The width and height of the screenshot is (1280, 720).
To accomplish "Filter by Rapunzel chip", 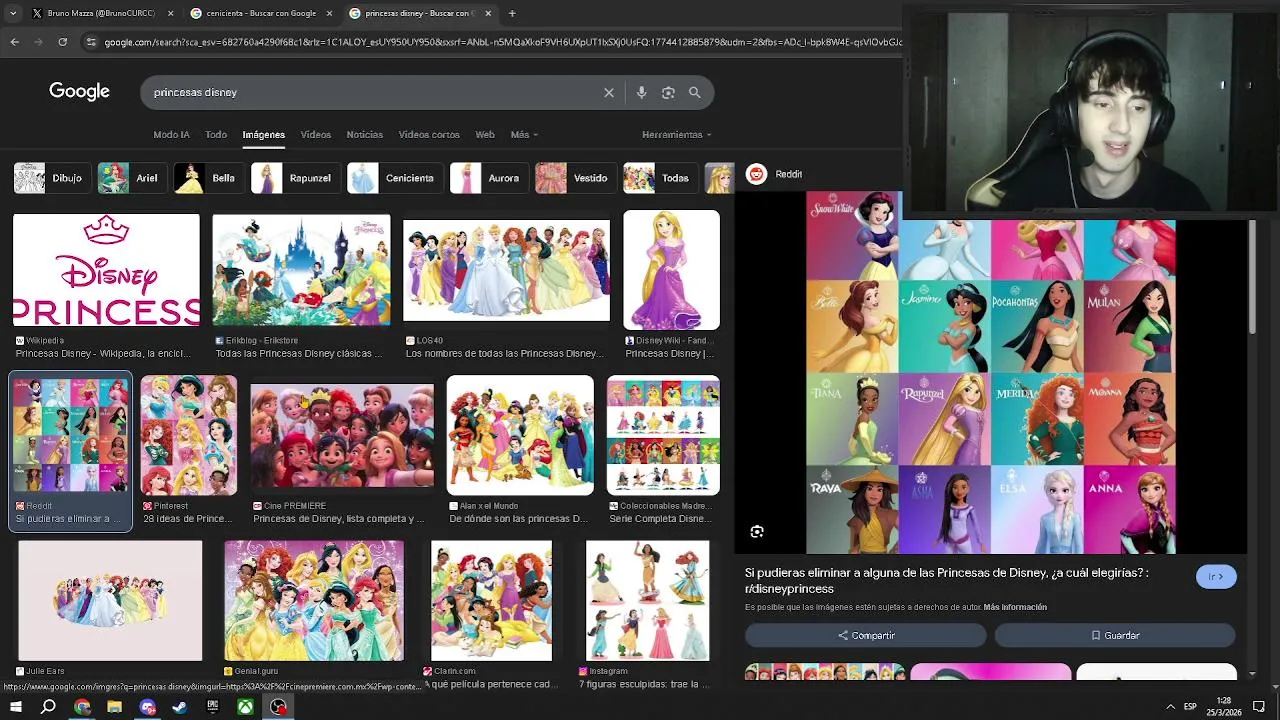I will [295, 178].
